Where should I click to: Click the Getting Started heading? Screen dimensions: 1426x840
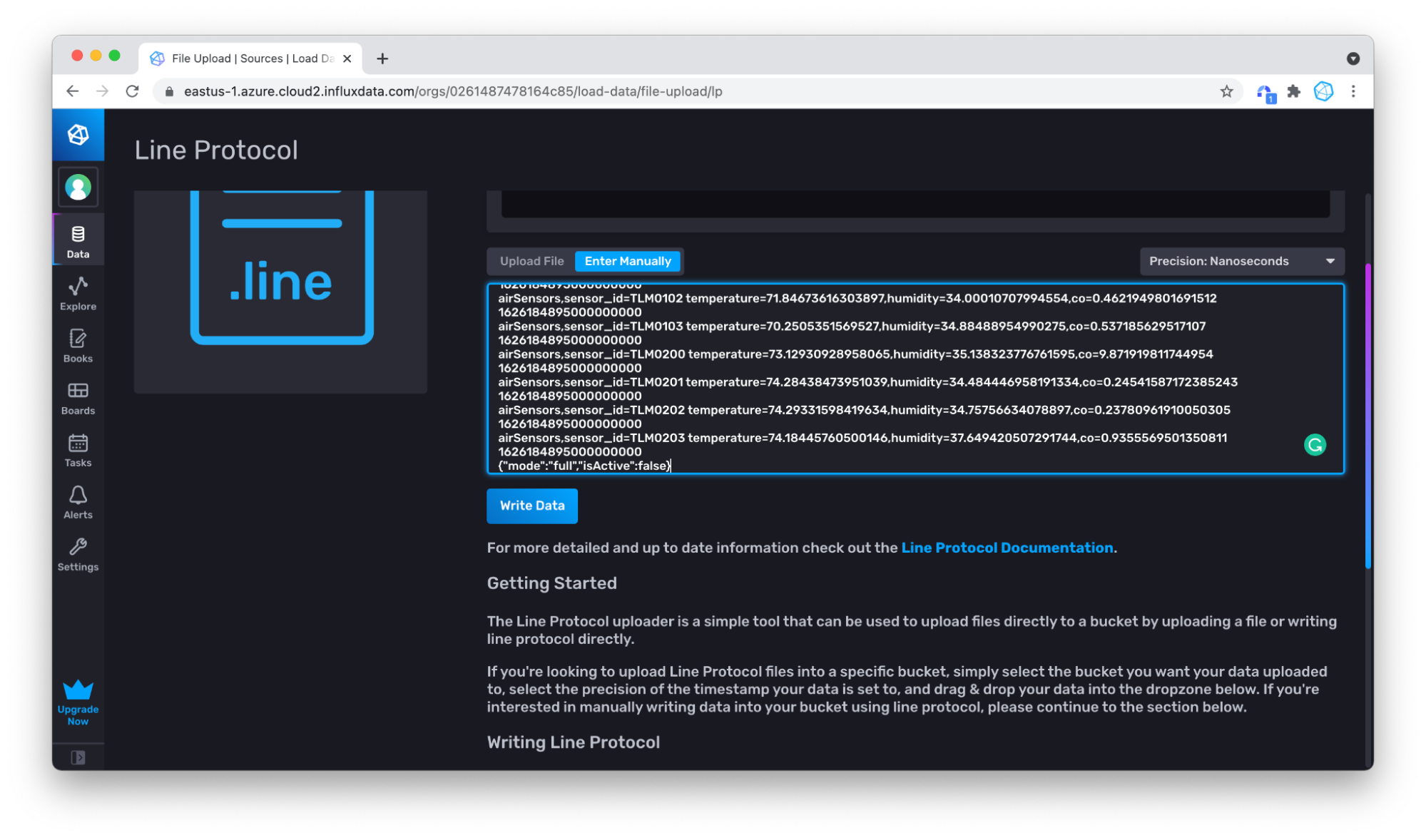click(x=551, y=583)
